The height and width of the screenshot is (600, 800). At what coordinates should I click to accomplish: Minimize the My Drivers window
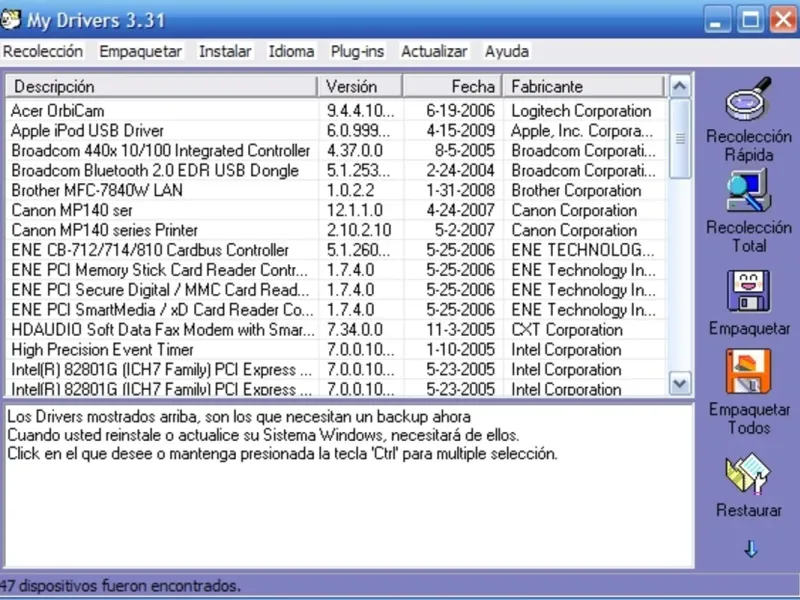click(x=717, y=20)
